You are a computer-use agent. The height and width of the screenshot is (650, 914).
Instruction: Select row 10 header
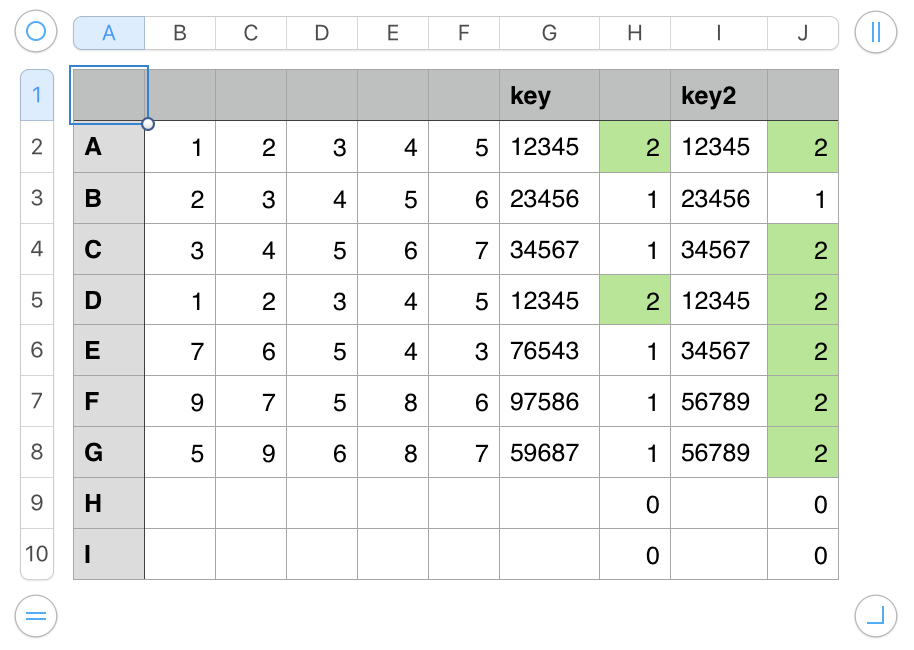pos(37,553)
